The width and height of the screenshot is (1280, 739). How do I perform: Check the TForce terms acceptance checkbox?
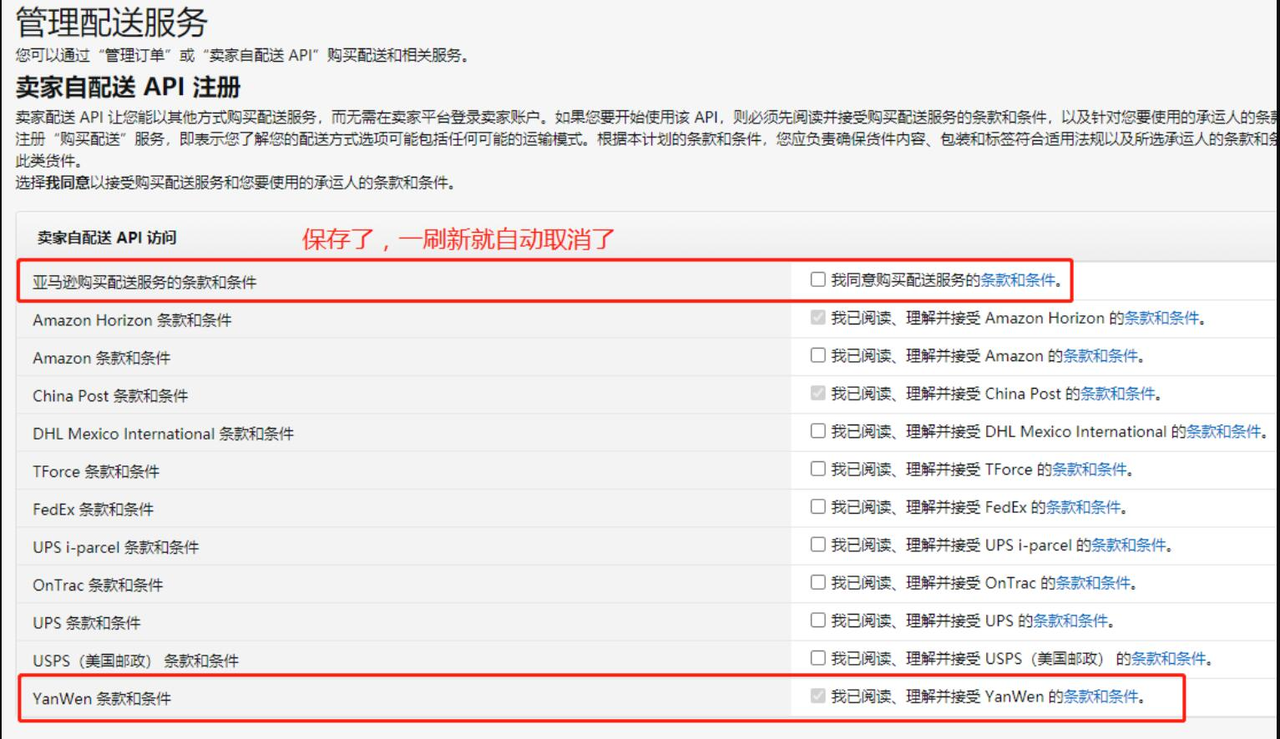(818, 469)
